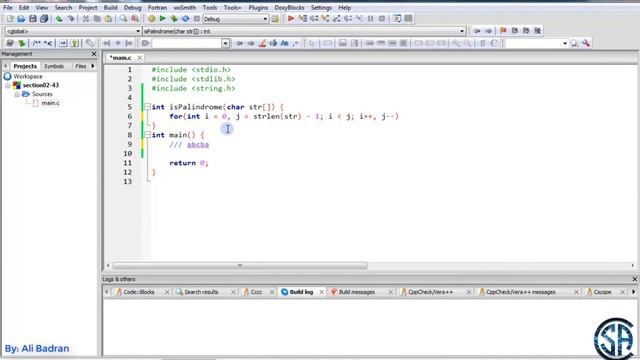Close the Management panel
Image resolution: width=640 pixels, height=360 pixels.
pyautogui.click(x=94, y=54)
